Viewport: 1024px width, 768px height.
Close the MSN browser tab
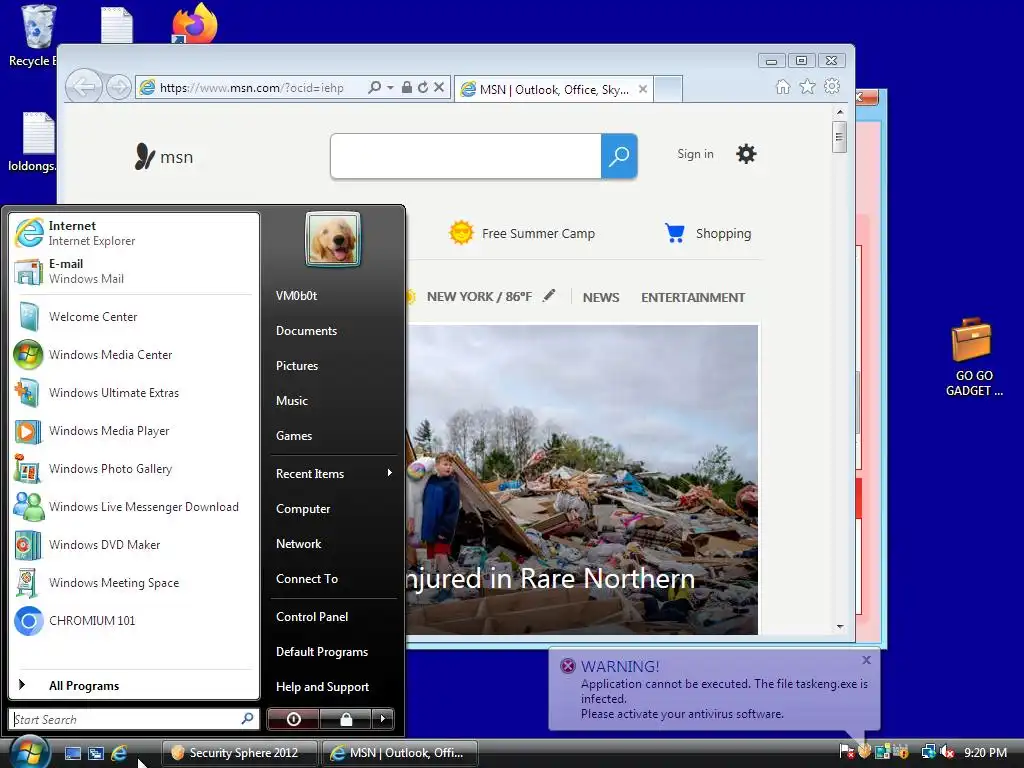coord(643,89)
